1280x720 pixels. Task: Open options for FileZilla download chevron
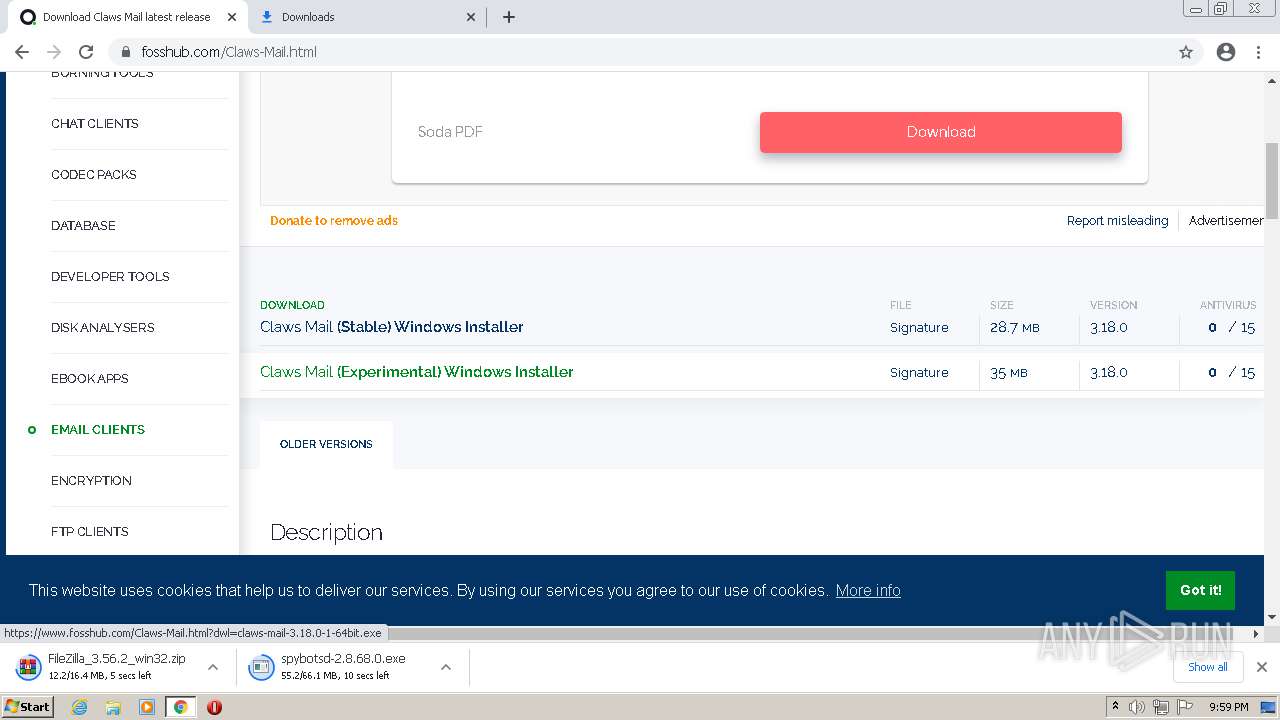point(213,667)
